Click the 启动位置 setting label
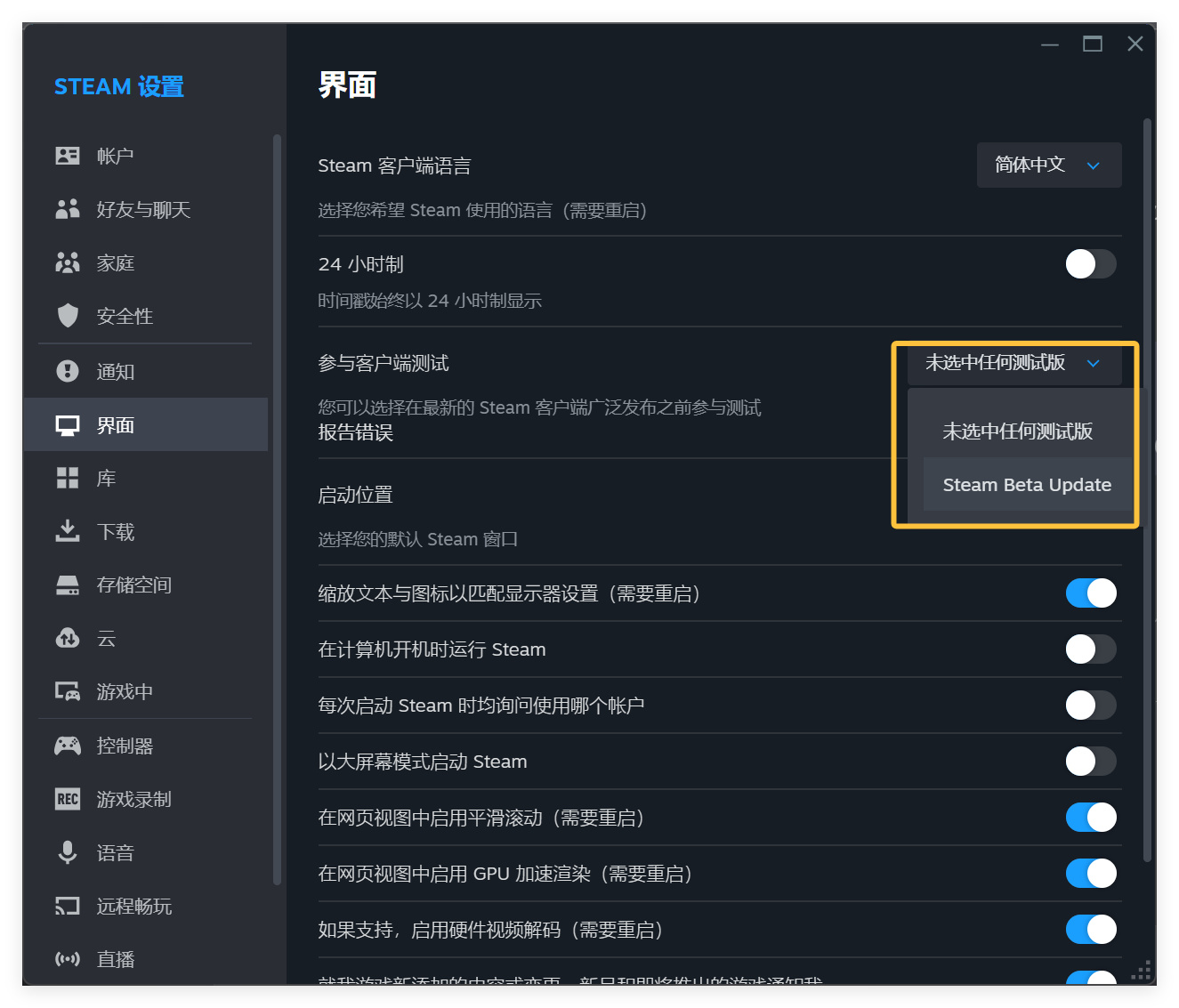The height and width of the screenshot is (1008, 1179). pyautogui.click(x=356, y=495)
